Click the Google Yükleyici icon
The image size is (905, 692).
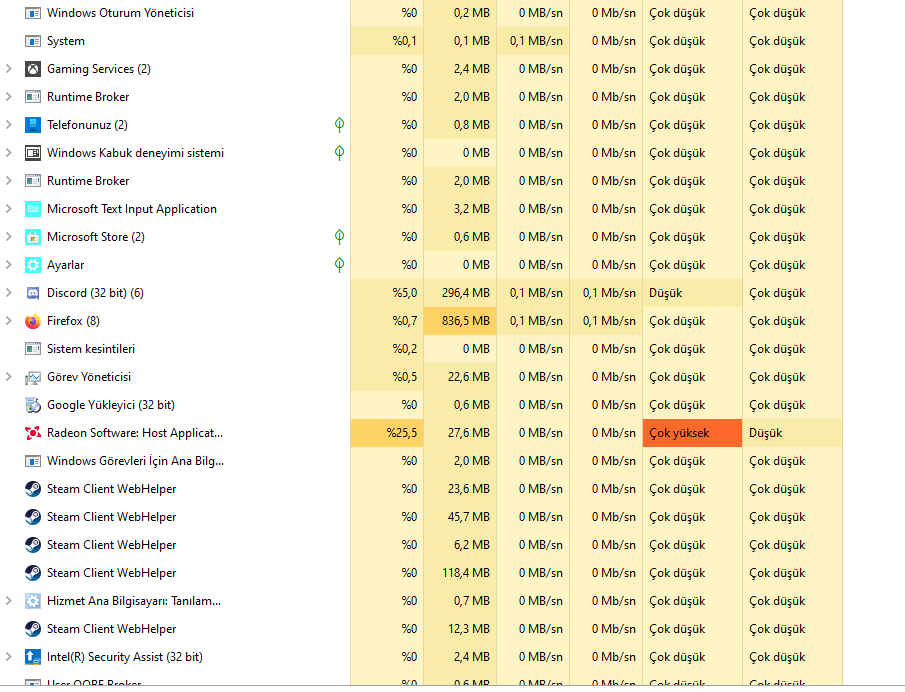point(33,405)
